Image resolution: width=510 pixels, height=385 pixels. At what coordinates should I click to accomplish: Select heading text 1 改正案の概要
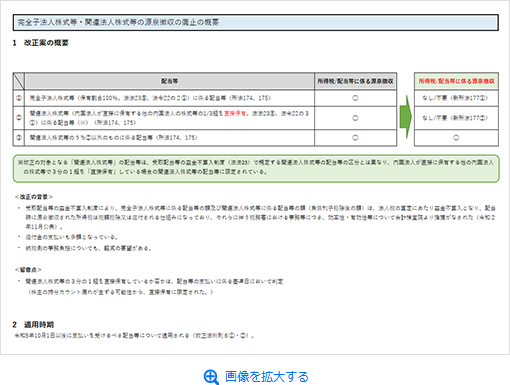pos(41,43)
